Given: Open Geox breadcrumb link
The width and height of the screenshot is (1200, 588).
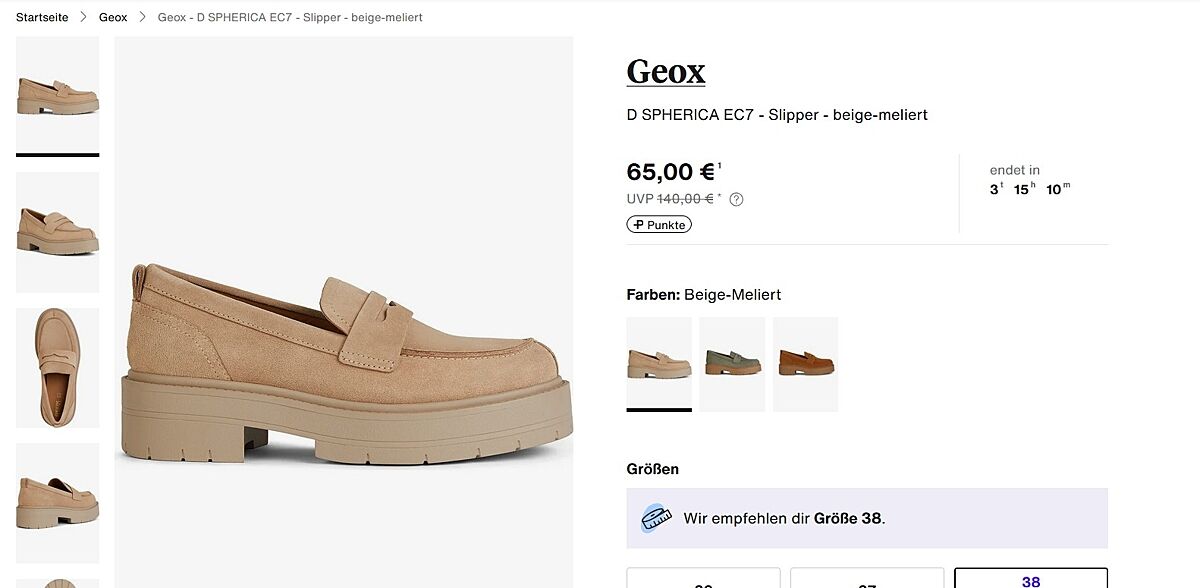Looking at the screenshot, I should pos(113,17).
